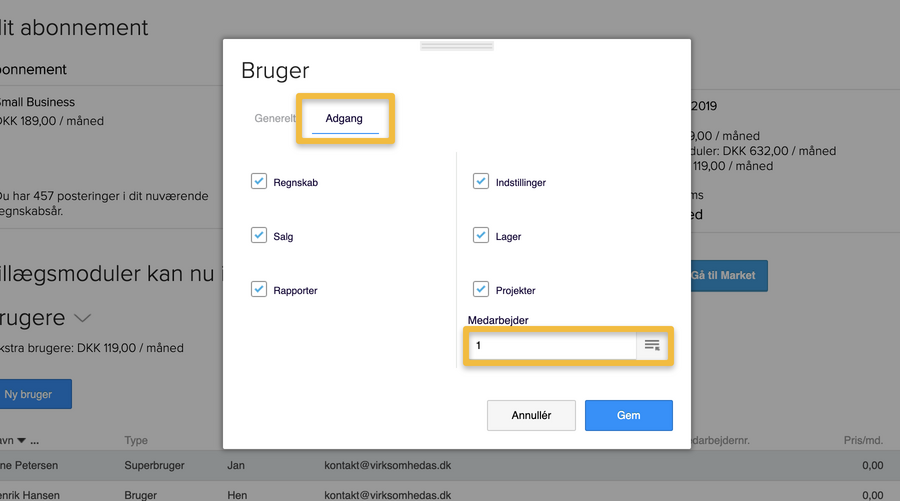Viewport: 900px width, 501px height.
Task: Select the Adgang tab
Action: pyautogui.click(x=344, y=118)
